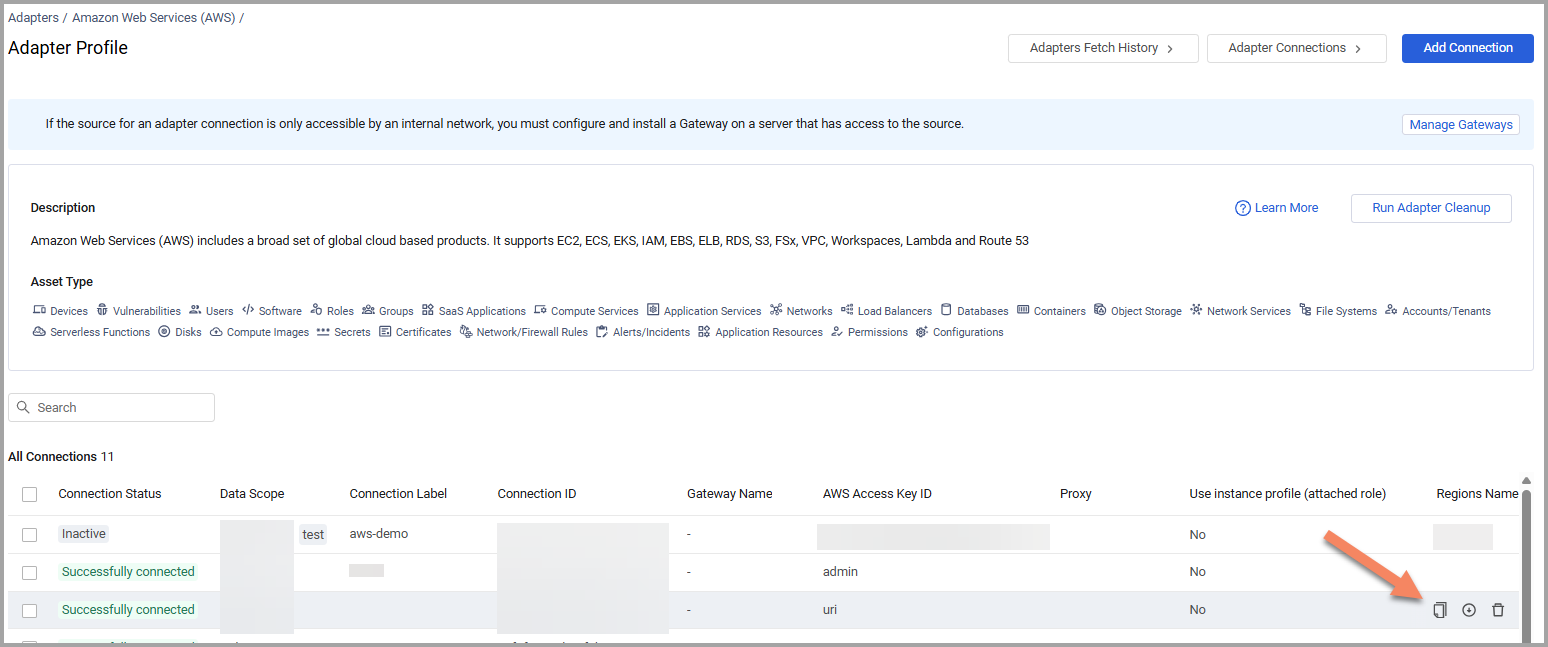Click the Accounts/Tenants asset icon
1548x647 pixels.
pyautogui.click(x=1391, y=310)
